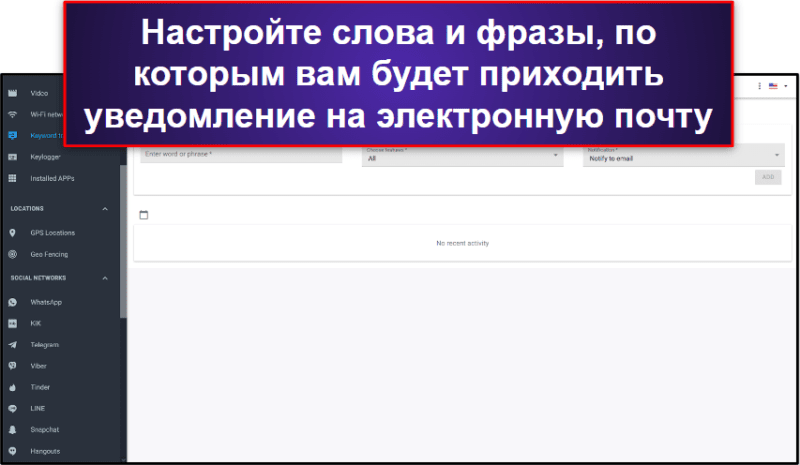Open LINE in sidebar
Image resolution: width=800 pixels, height=465 pixels.
38,408
